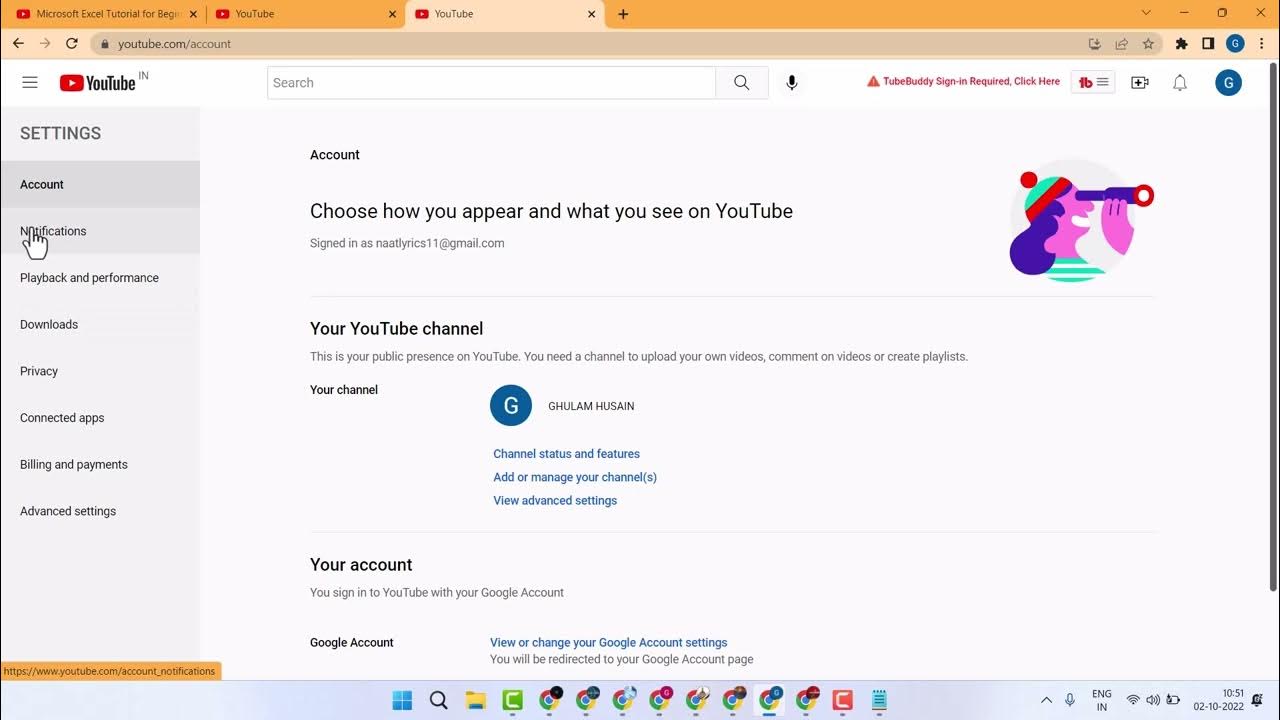Open Billing and payments settings
1280x720 pixels.
(100, 465)
